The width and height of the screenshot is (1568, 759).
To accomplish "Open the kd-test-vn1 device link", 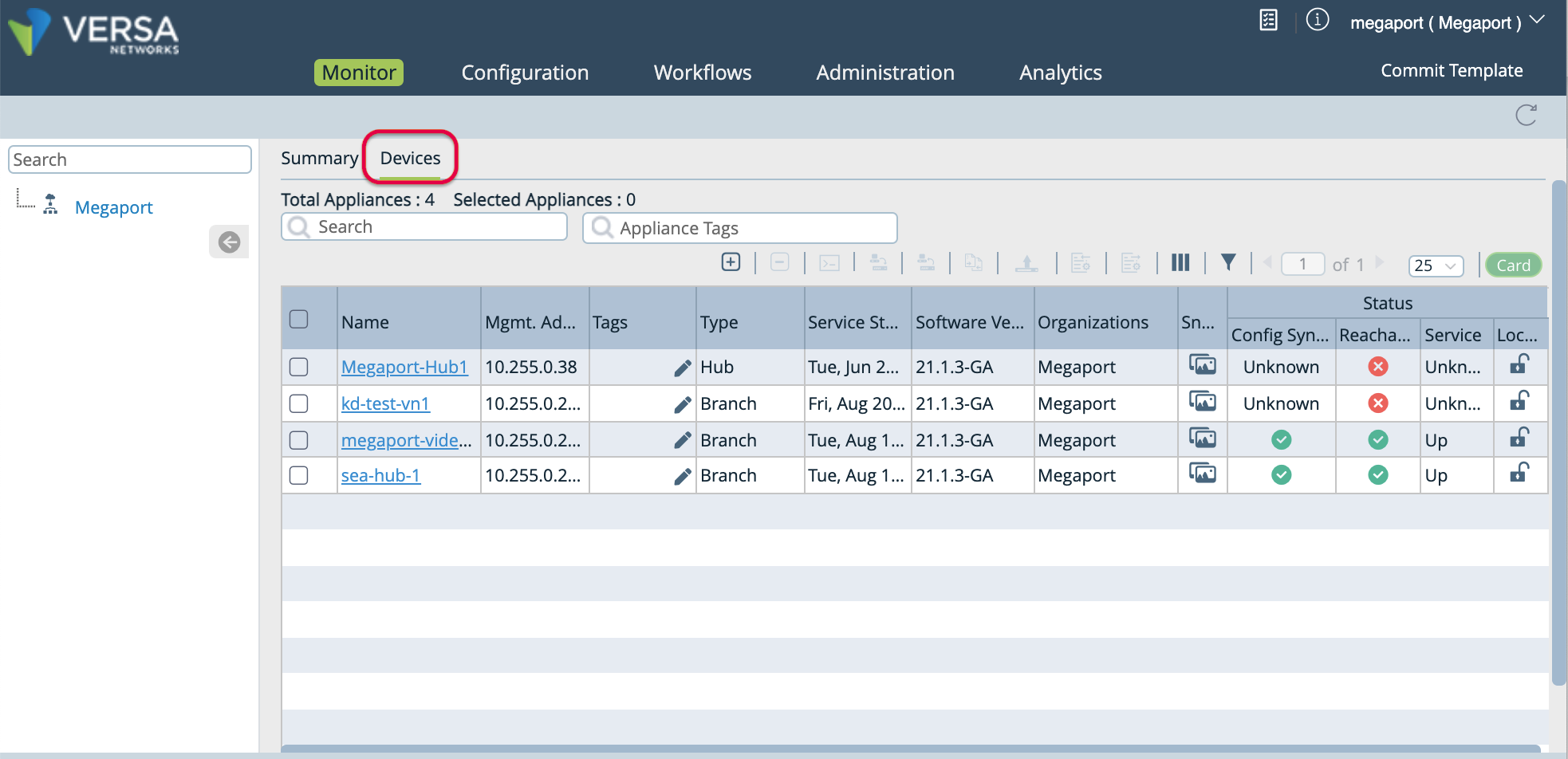I will point(385,403).
